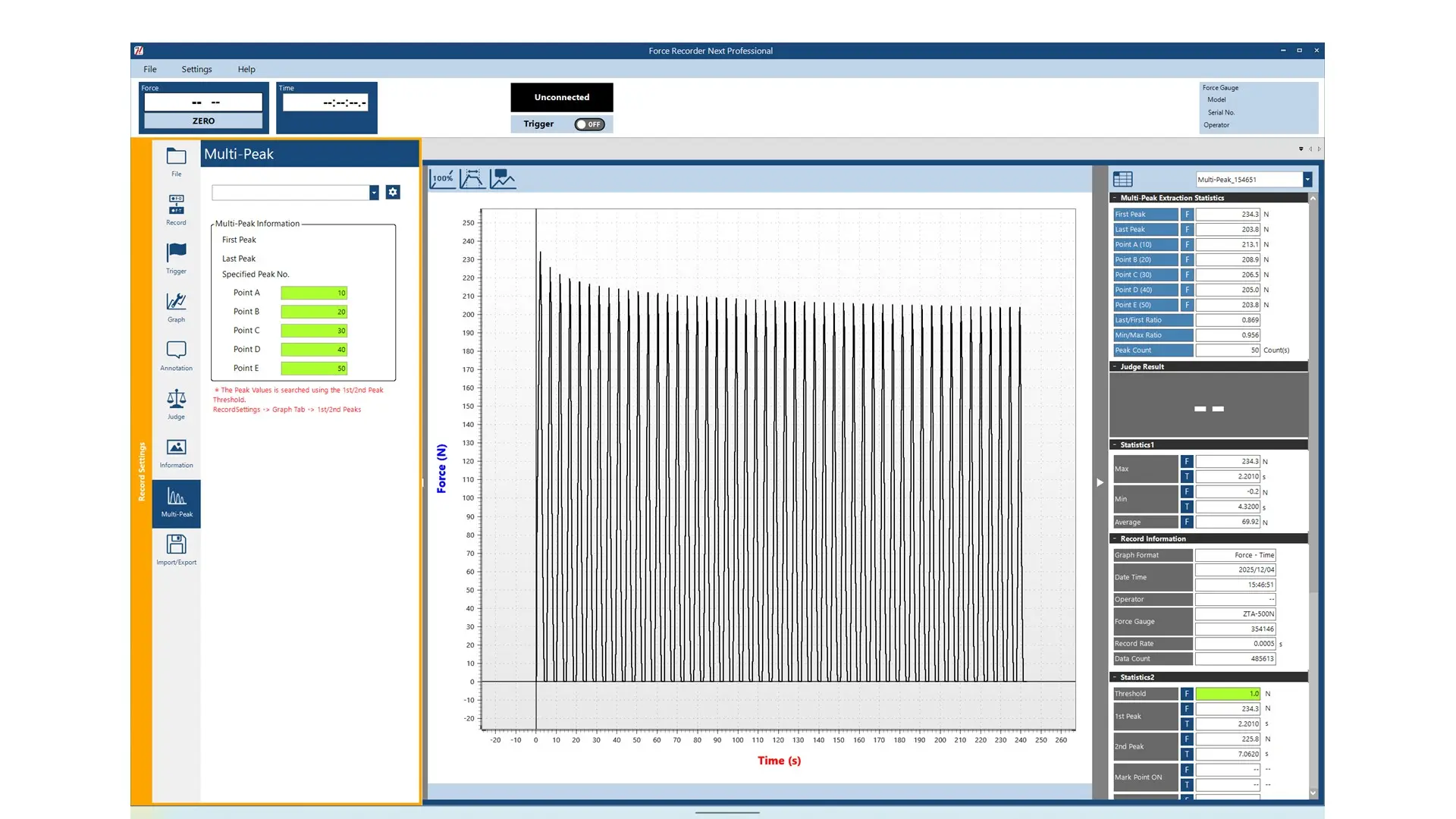Click the 100% zoom reset graph icon
The height and width of the screenshot is (819, 1456).
[442, 179]
